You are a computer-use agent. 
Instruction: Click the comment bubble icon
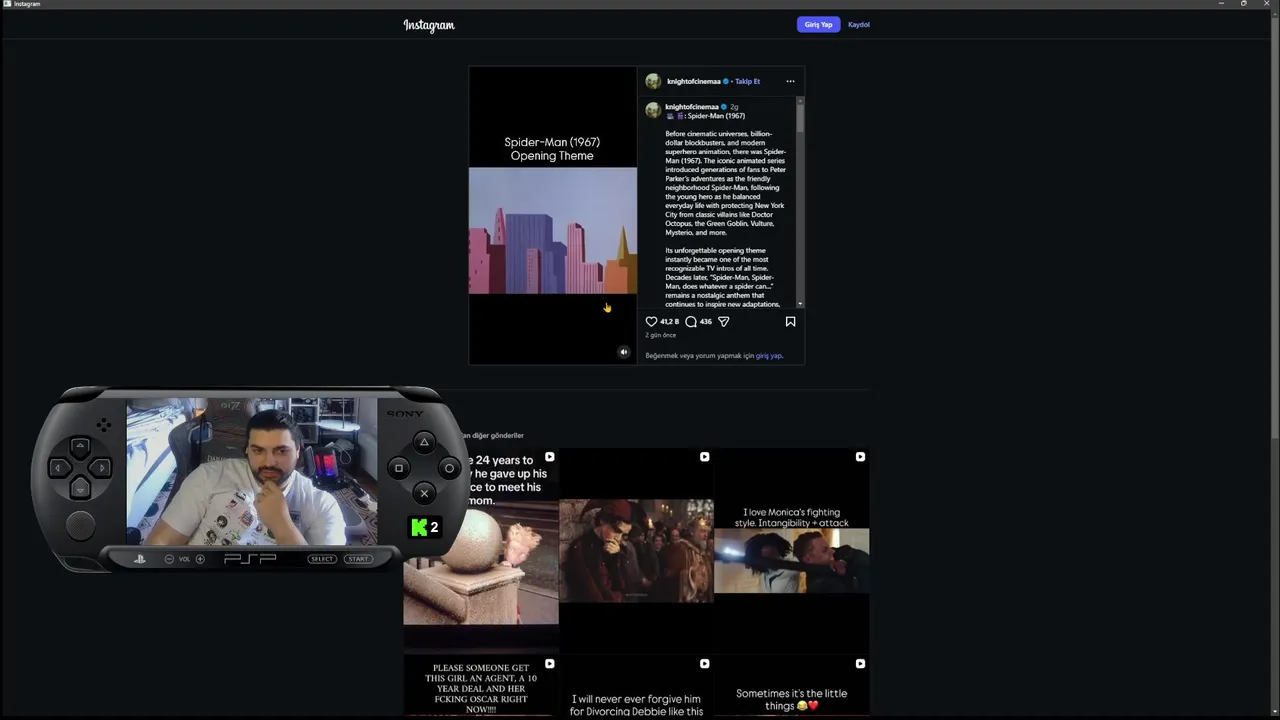(x=691, y=321)
